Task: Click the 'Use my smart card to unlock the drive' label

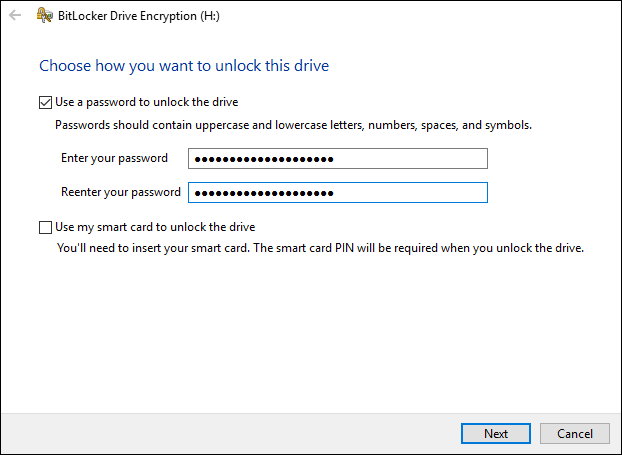Action: click(x=155, y=227)
